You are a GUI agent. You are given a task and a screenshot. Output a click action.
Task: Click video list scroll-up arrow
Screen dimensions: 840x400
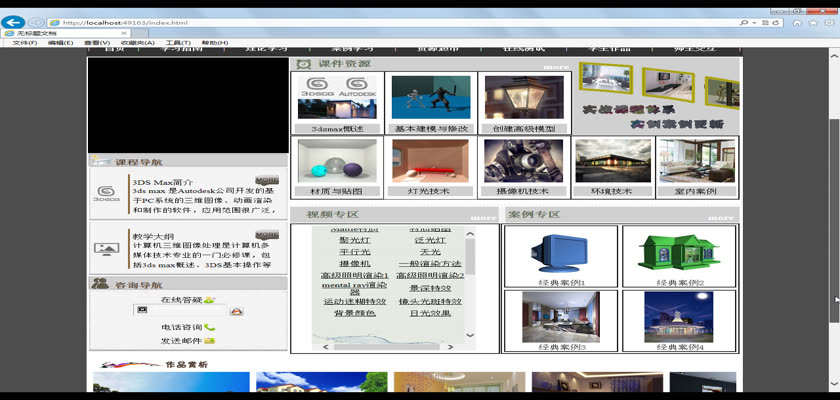[470, 233]
